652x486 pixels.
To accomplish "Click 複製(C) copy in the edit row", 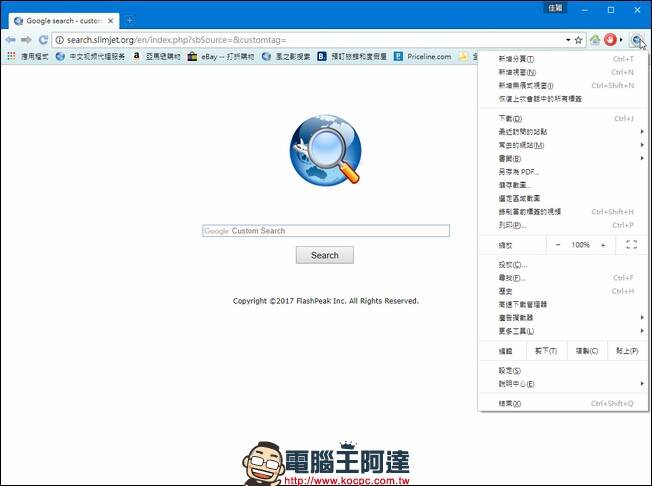I will 587,351.
